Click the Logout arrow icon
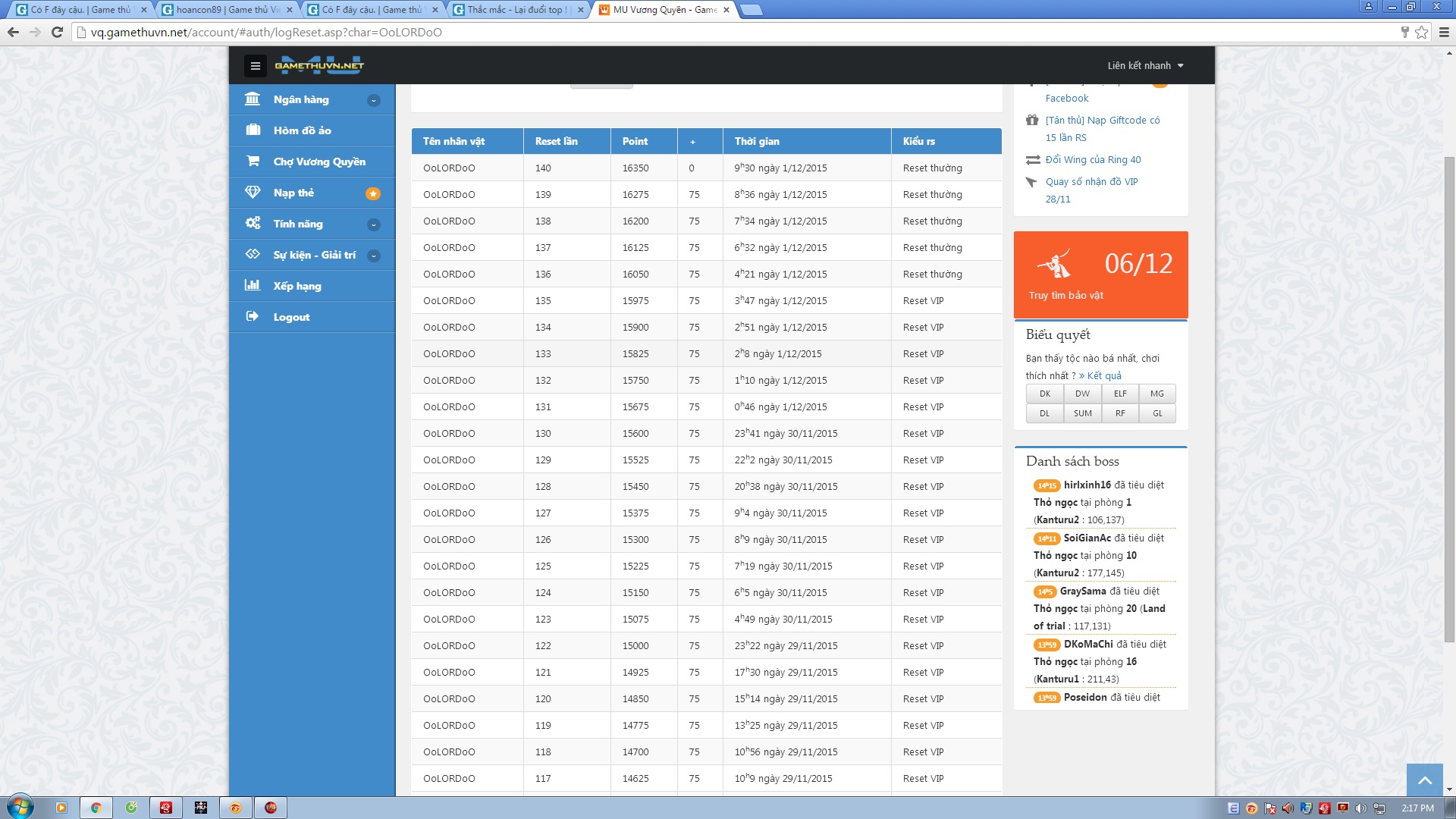Image resolution: width=1456 pixels, height=819 pixels. pyautogui.click(x=253, y=317)
